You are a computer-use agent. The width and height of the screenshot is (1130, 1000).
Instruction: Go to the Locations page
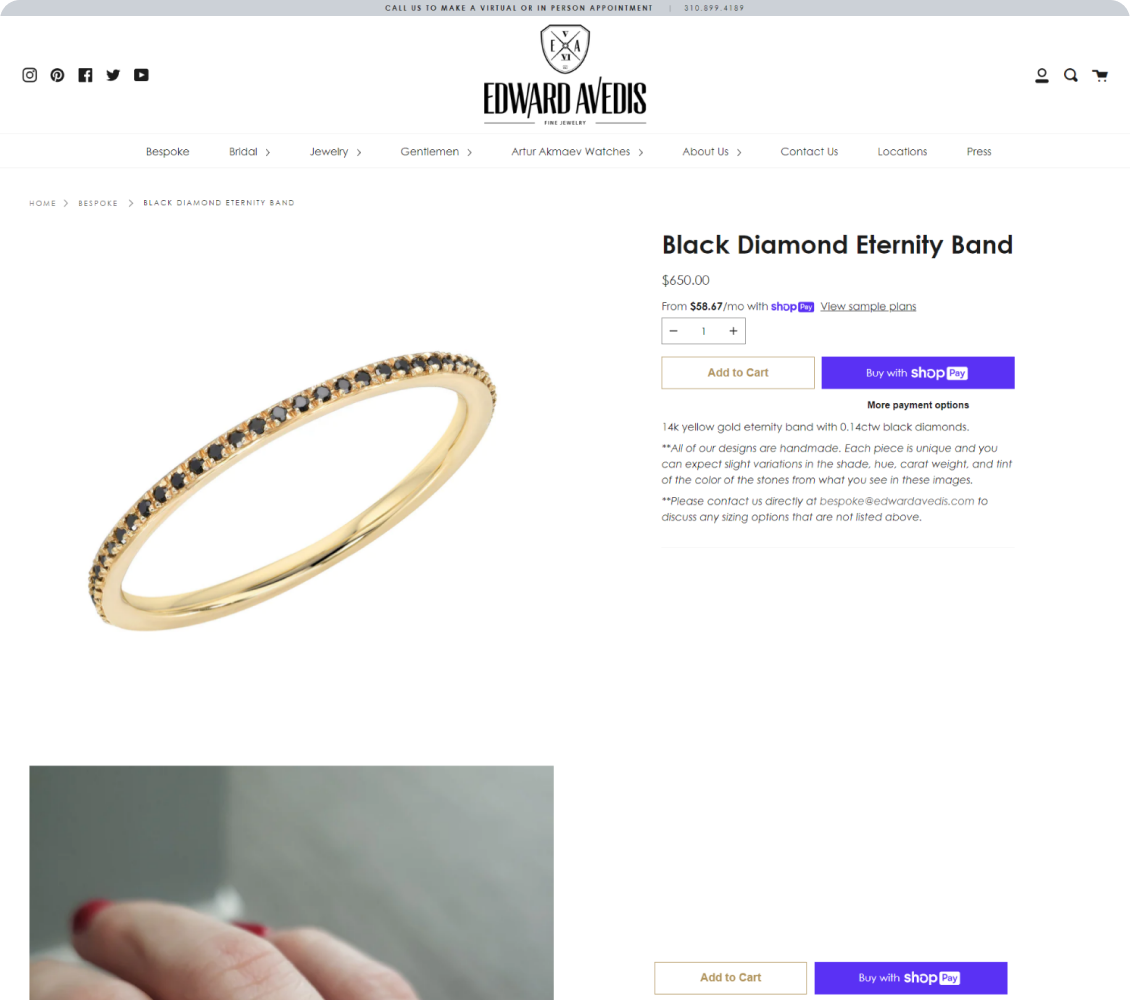coord(902,152)
